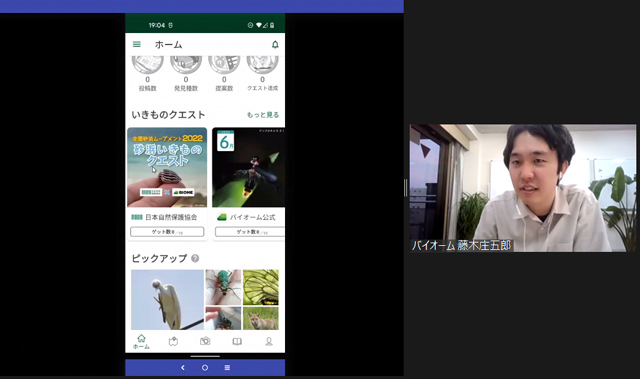Image resolution: width=640 pixels, height=379 pixels.
Task: Switch to the map bottom tab
Action: (x=173, y=341)
